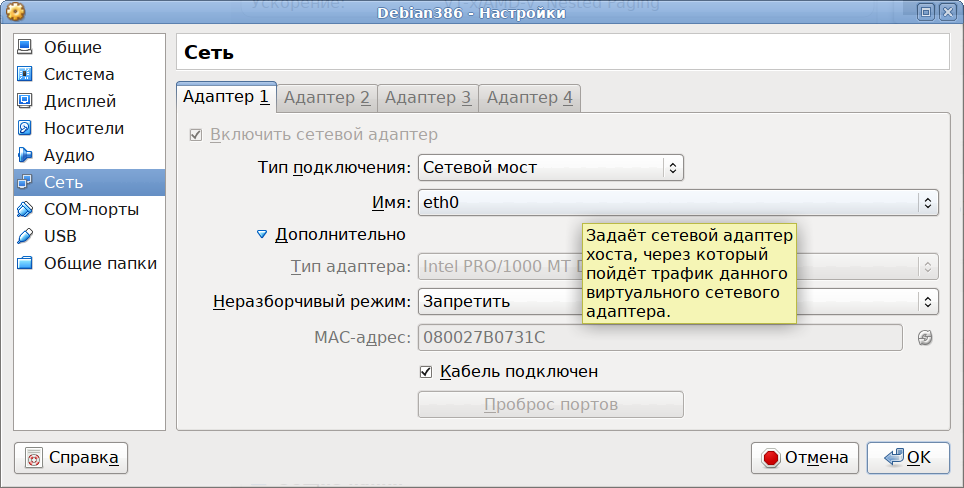Select the Носители storage icon
The image size is (964, 488).
26,128
